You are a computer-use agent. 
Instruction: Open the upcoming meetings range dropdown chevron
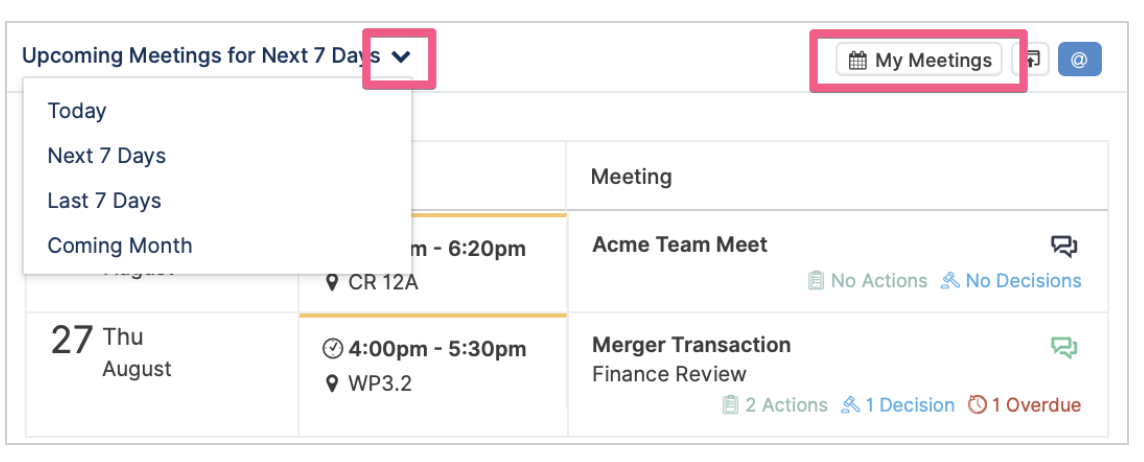point(401,57)
